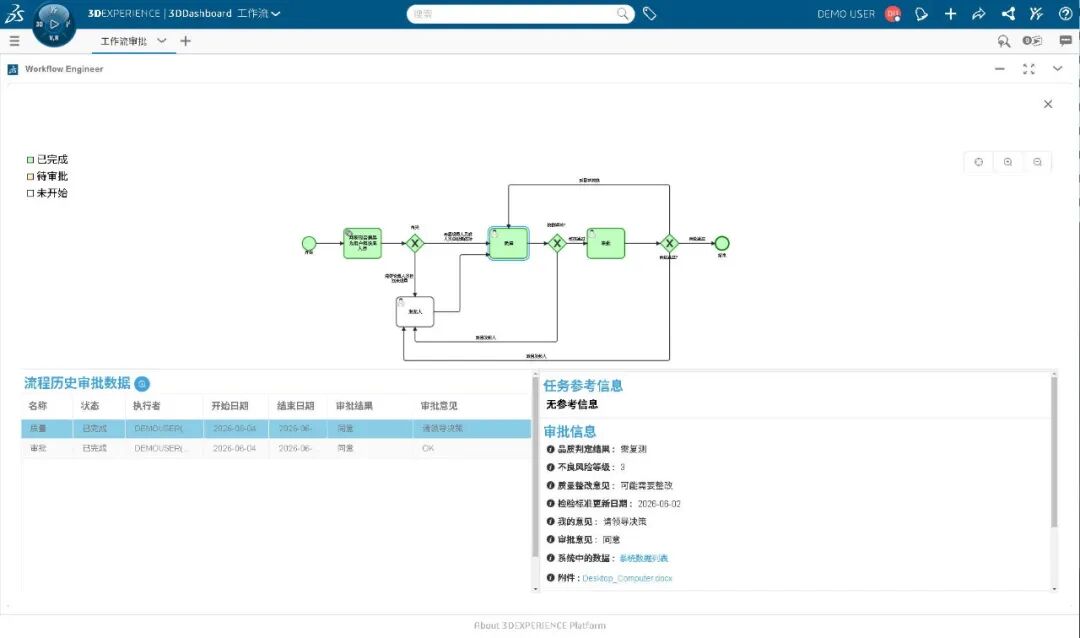Click the toggle-like icon in tab bar
Image resolution: width=1080 pixels, height=638 pixels.
(1032, 41)
